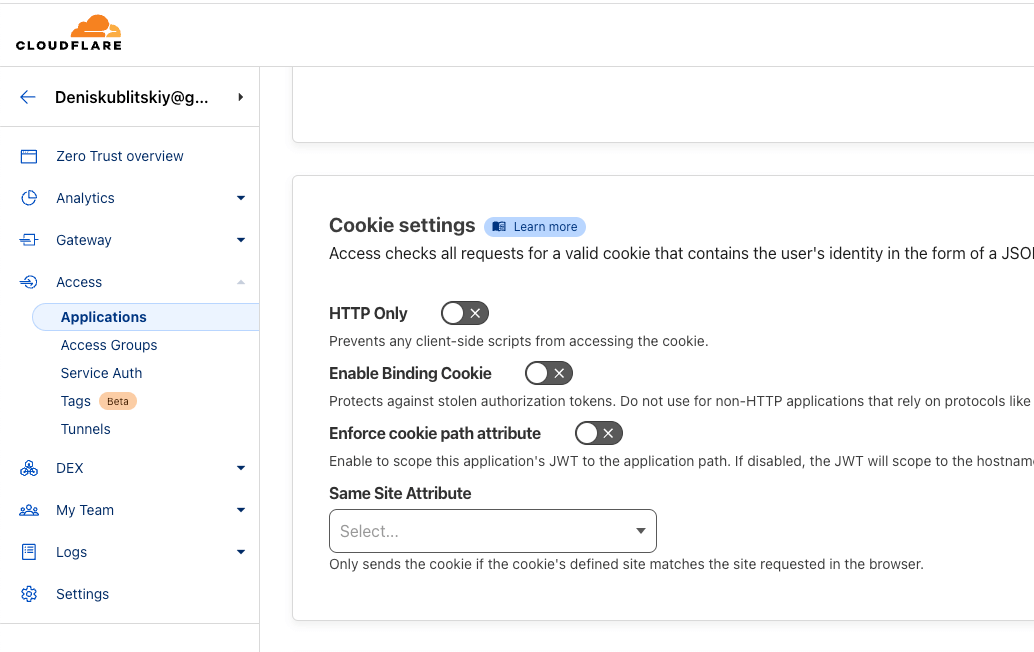Click the Learn more link
The image size is (1034, 652).
tap(535, 227)
